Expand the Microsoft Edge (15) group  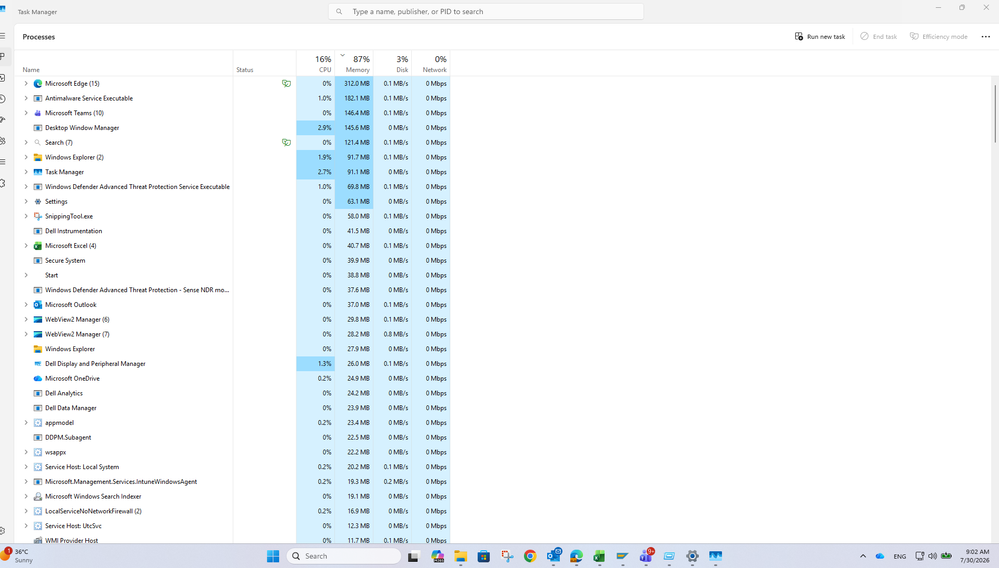(x=26, y=83)
